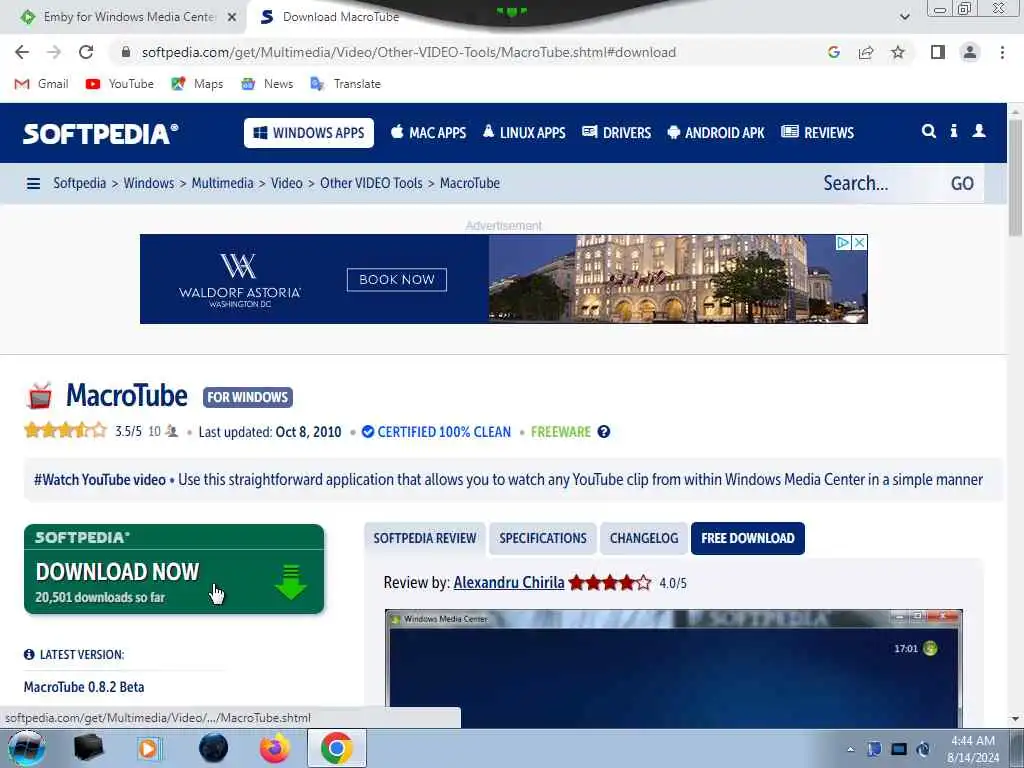Click the AdChoices icon on Waldorf Astoria ad
The image size is (1024, 768).
tap(843, 242)
